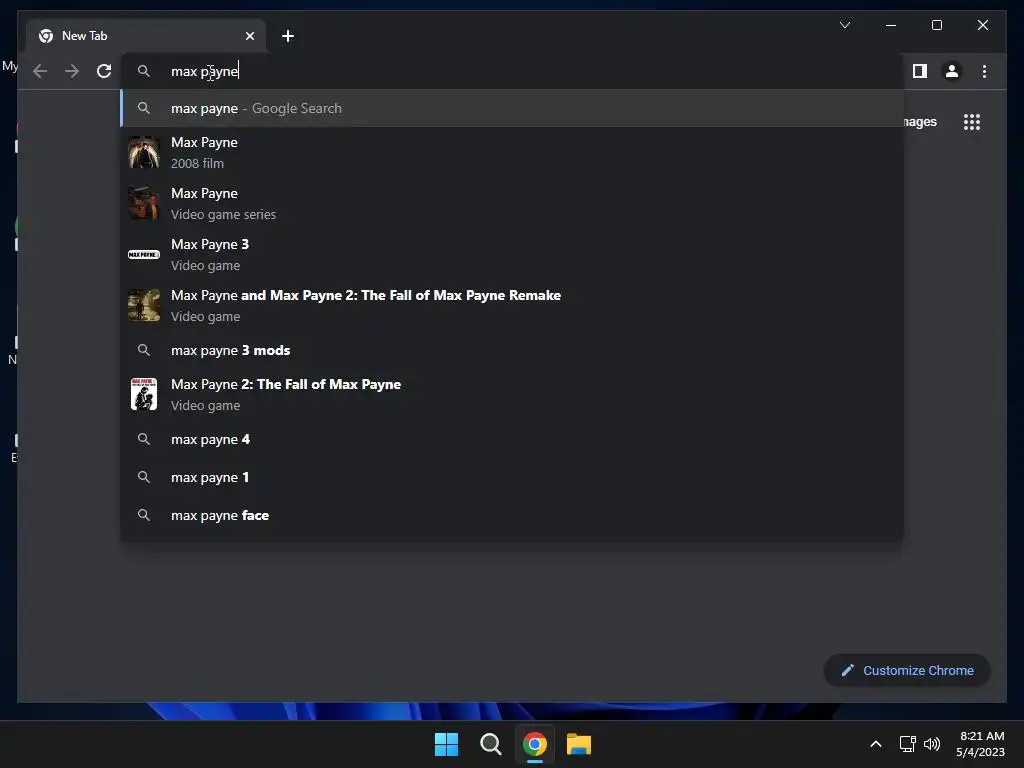Open Chrome three-dot menu
Viewport: 1024px width, 768px height.
984,71
